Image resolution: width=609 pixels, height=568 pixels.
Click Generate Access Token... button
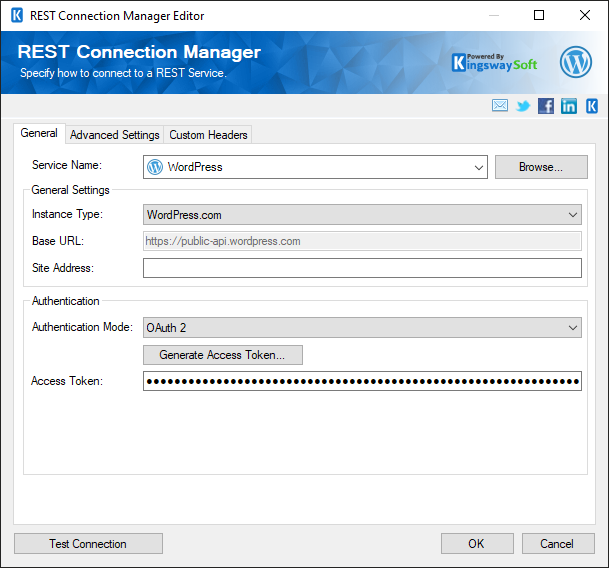tap(223, 355)
